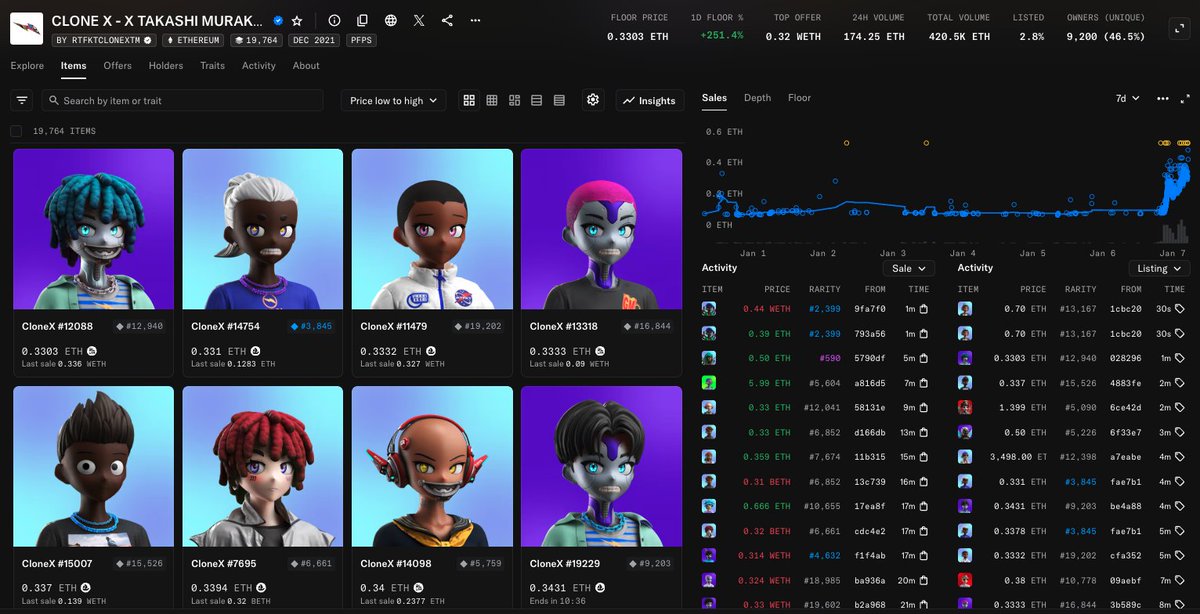Click tag icon in a7eabe listing row
This screenshot has height=614, width=1200.
pyautogui.click(x=1180, y=456)
